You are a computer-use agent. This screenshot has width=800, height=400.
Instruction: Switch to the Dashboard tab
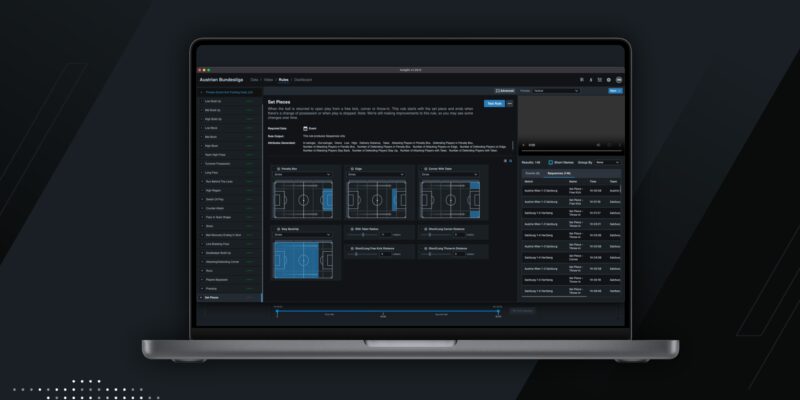click(303, 79)
